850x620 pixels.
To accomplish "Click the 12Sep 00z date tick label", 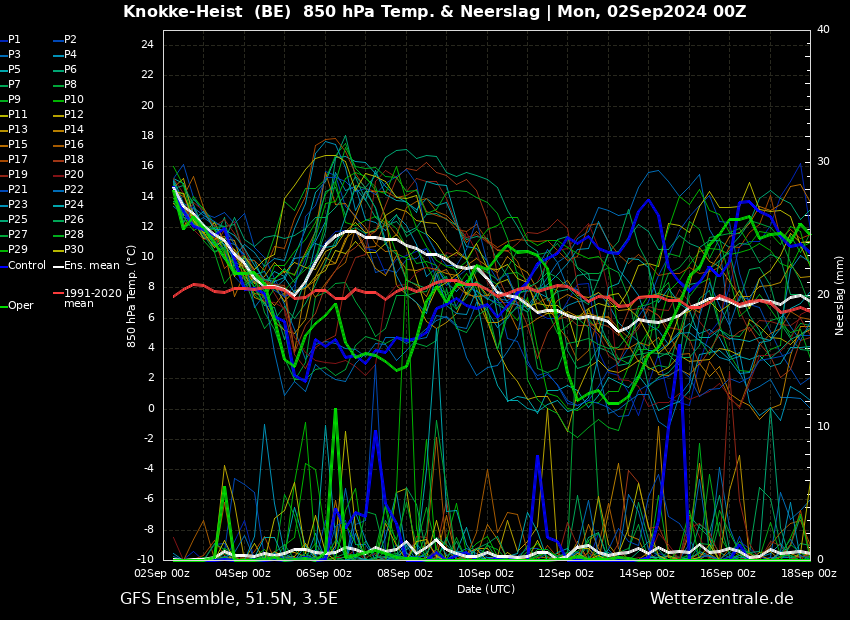I will click(x=566, y=573).
